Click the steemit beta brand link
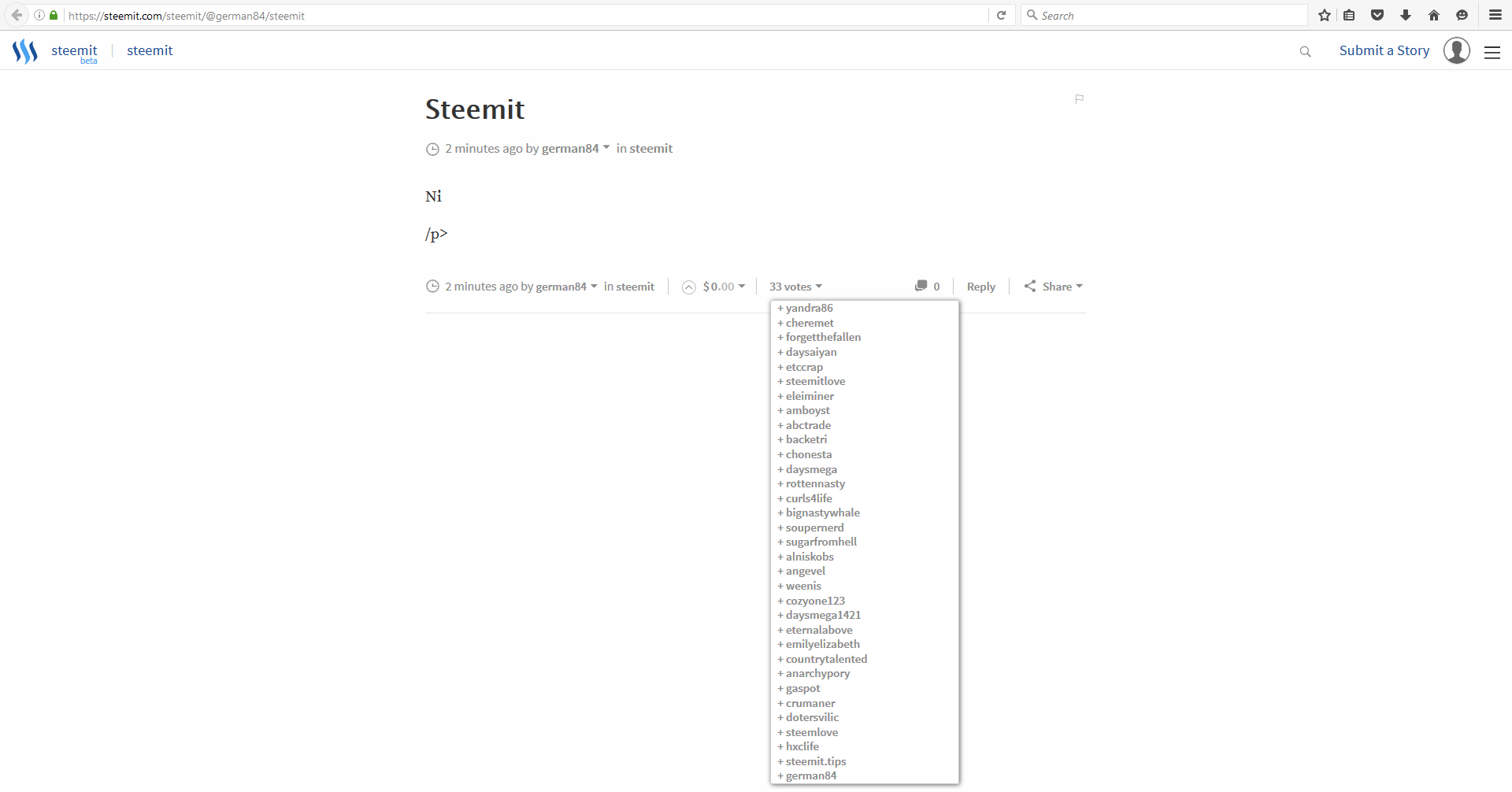Screen dimensions: 1512x792 pyautogui.click(x=74, y=52)
